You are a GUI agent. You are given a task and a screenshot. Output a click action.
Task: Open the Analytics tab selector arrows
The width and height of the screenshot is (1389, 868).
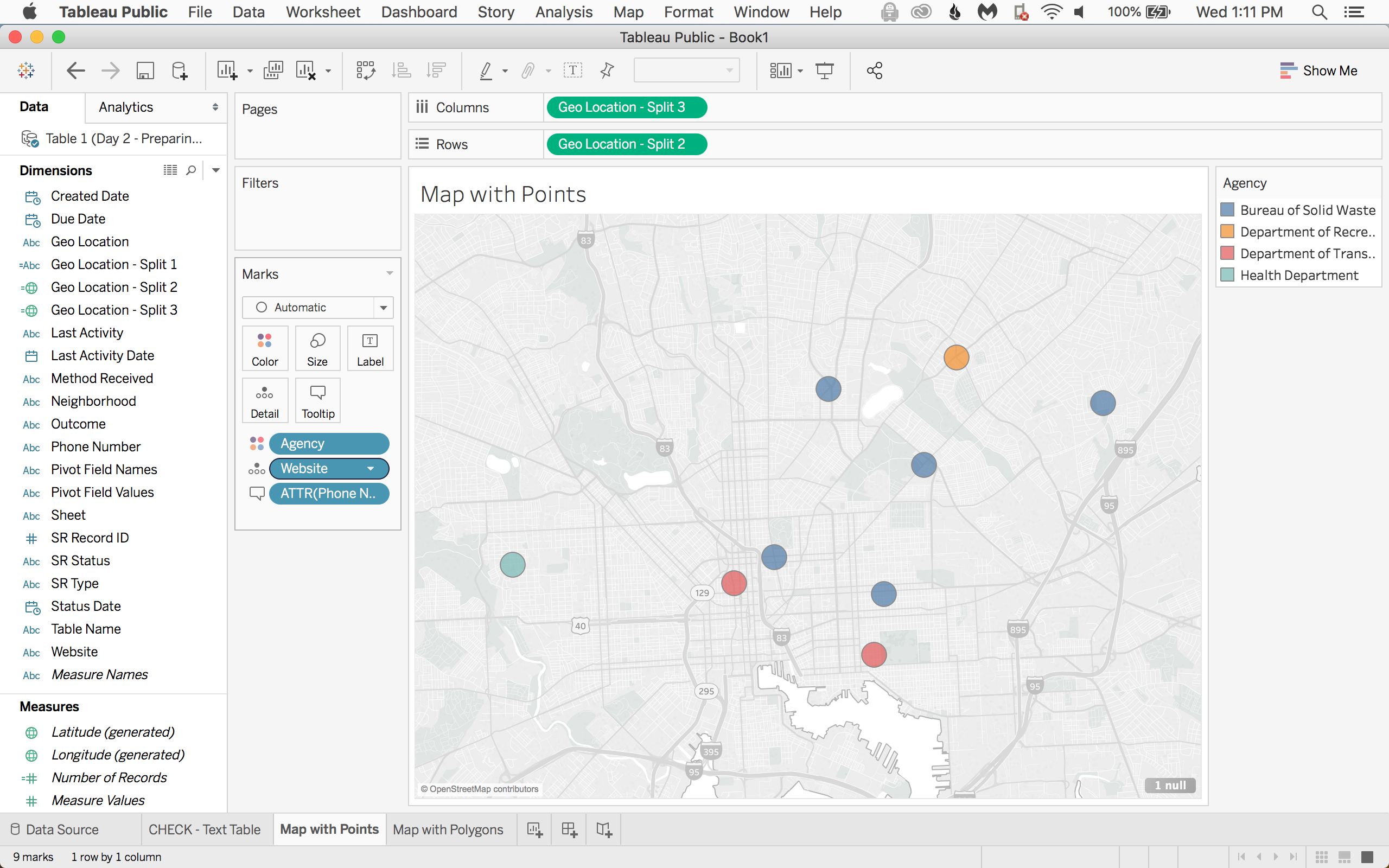(215, 107)
